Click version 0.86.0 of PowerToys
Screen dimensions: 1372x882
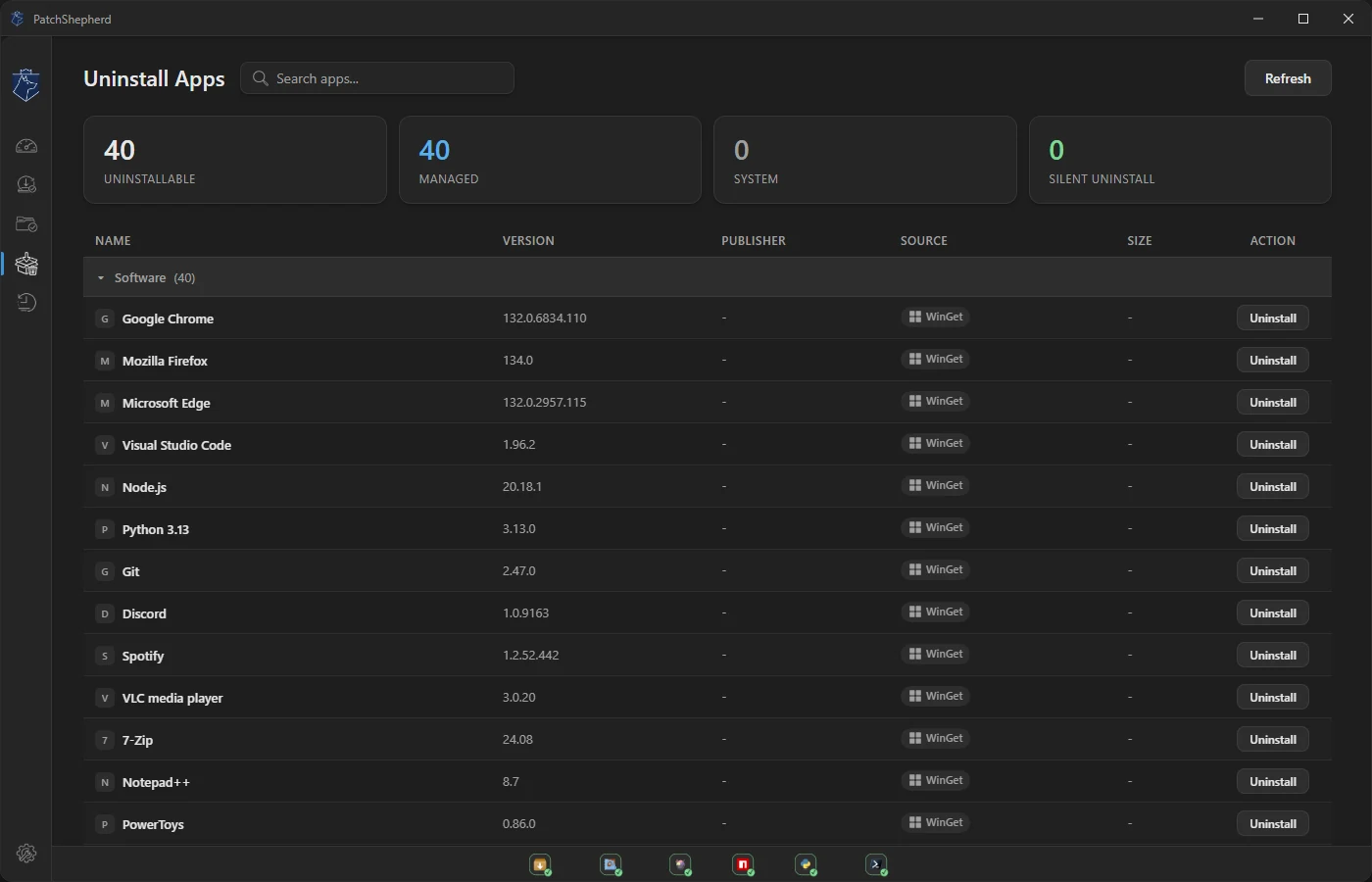(519, 824)
